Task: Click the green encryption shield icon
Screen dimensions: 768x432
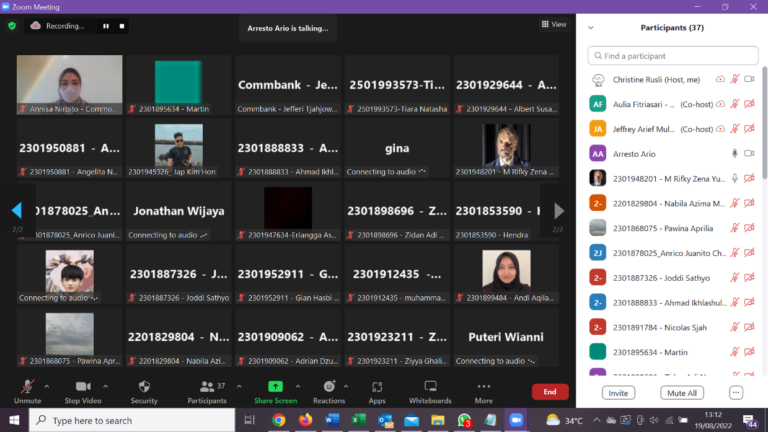Action: [12, 26]
